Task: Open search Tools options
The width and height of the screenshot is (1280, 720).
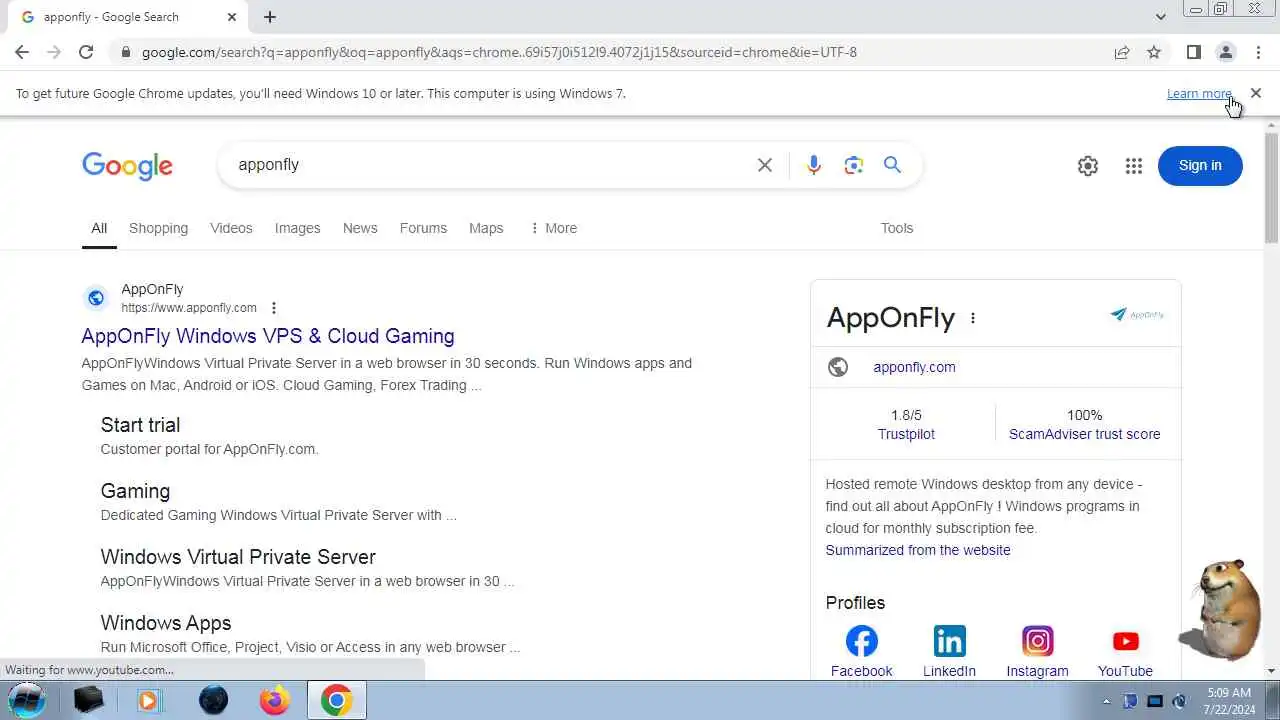Action: [897, 228]
